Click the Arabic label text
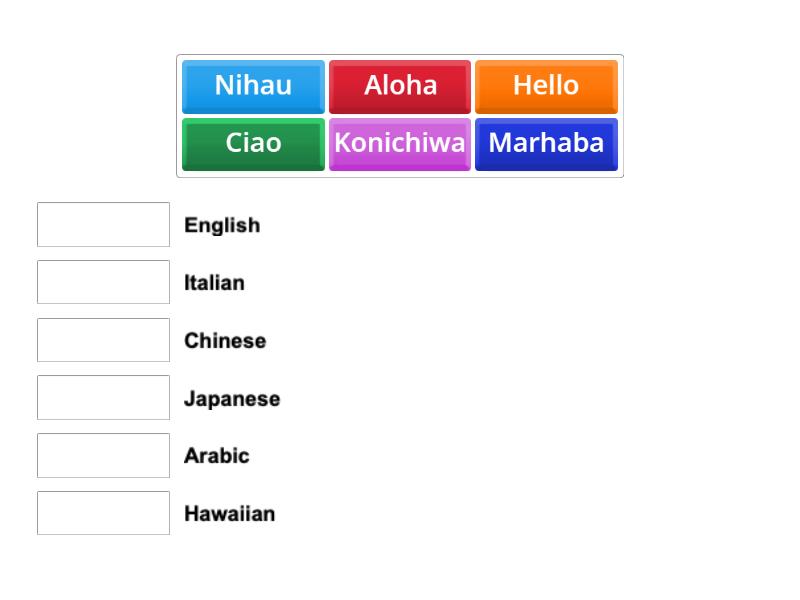 pos(216,456)
